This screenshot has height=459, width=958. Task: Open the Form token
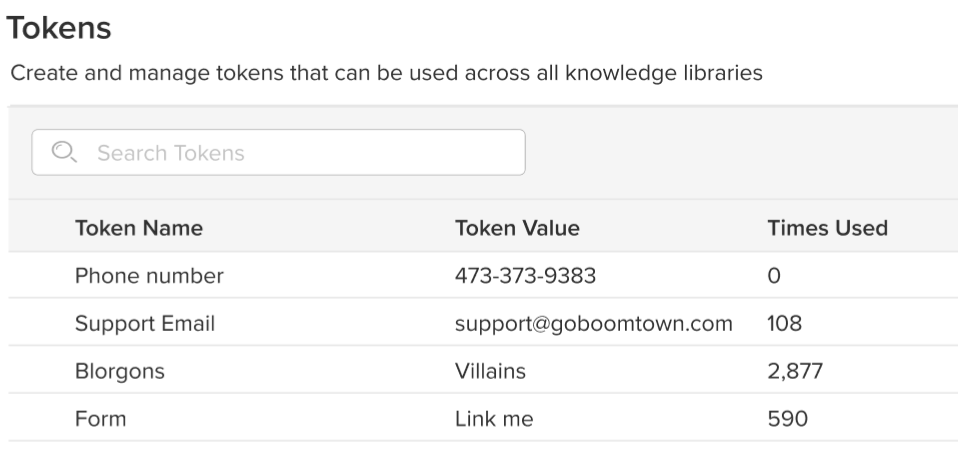click(x=101, y=419)
